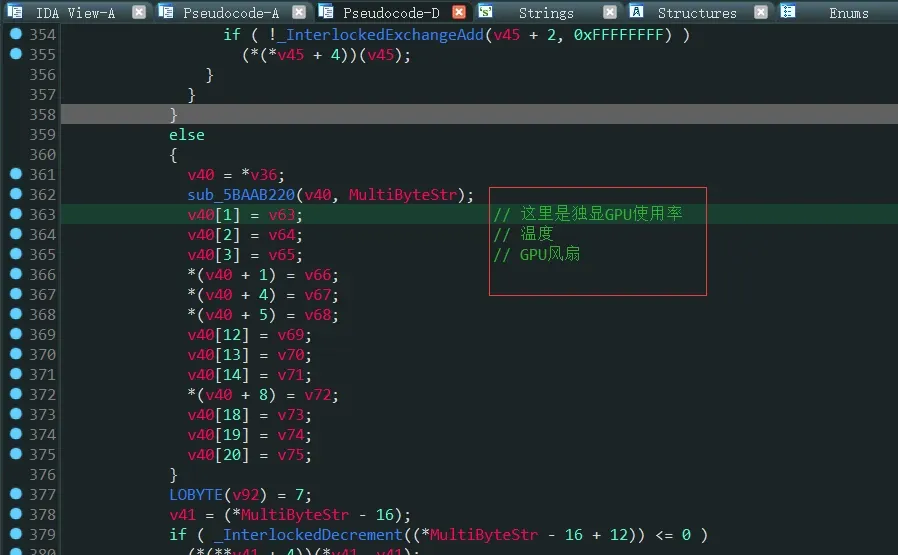
Task: Close the Pseudocode-A tab
Action: pos(299,12)
